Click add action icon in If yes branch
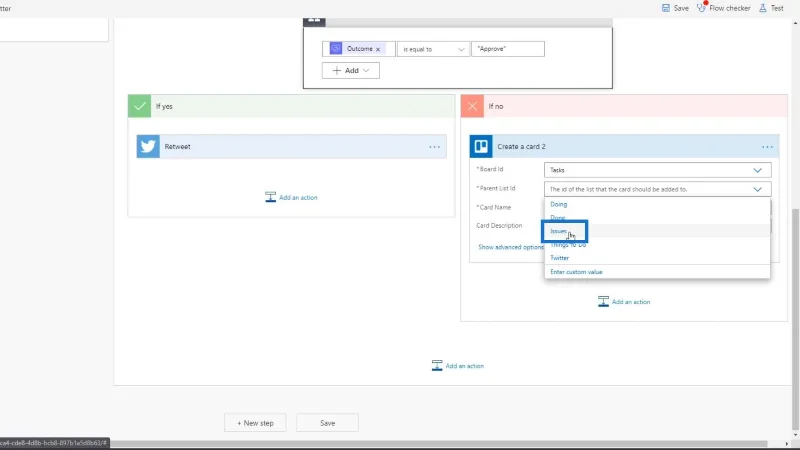The height and width of the screenshot is (450, 800). tap(270, 197)
